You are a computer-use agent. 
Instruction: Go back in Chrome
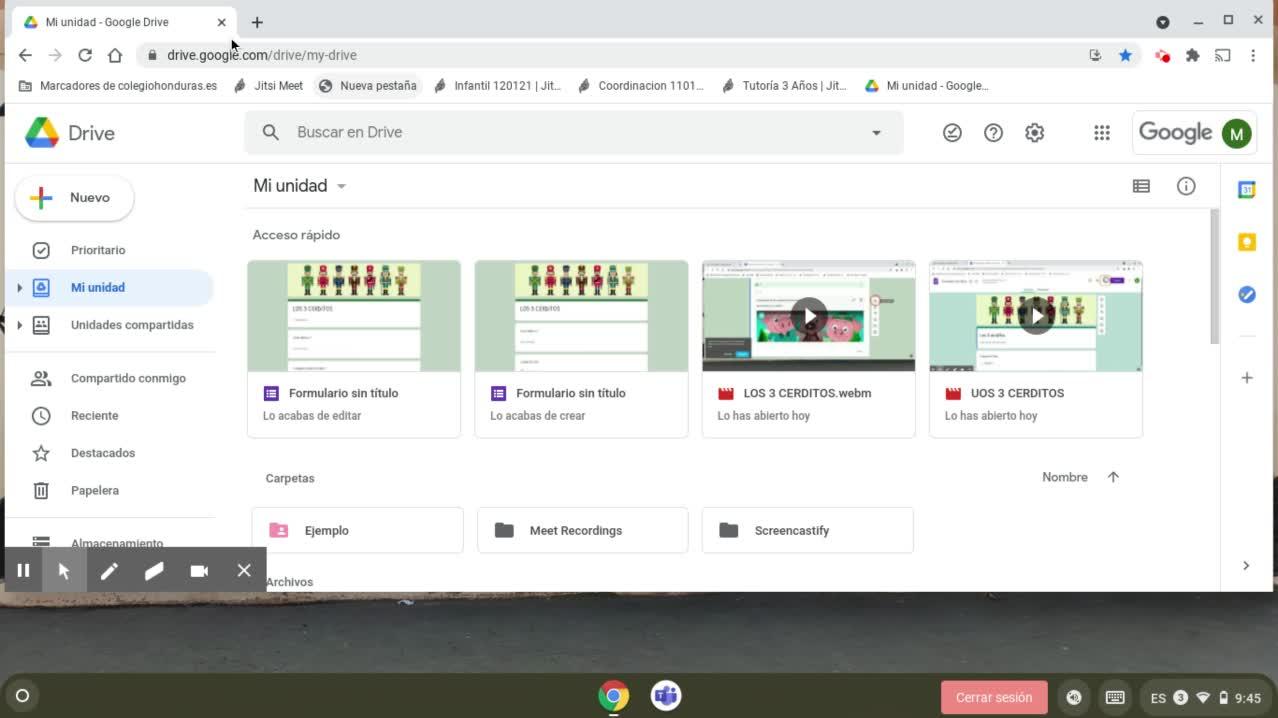(25, 55)
